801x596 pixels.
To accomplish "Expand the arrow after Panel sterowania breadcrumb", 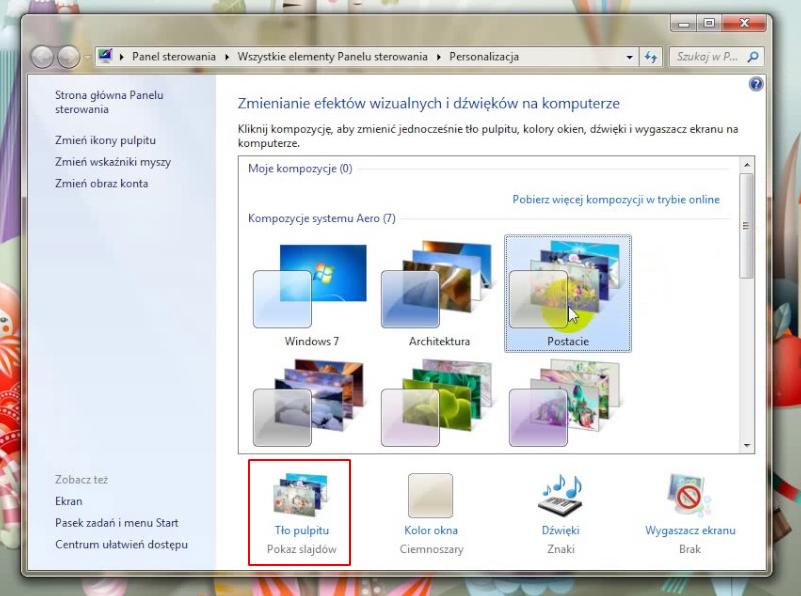I will [227, 57].
